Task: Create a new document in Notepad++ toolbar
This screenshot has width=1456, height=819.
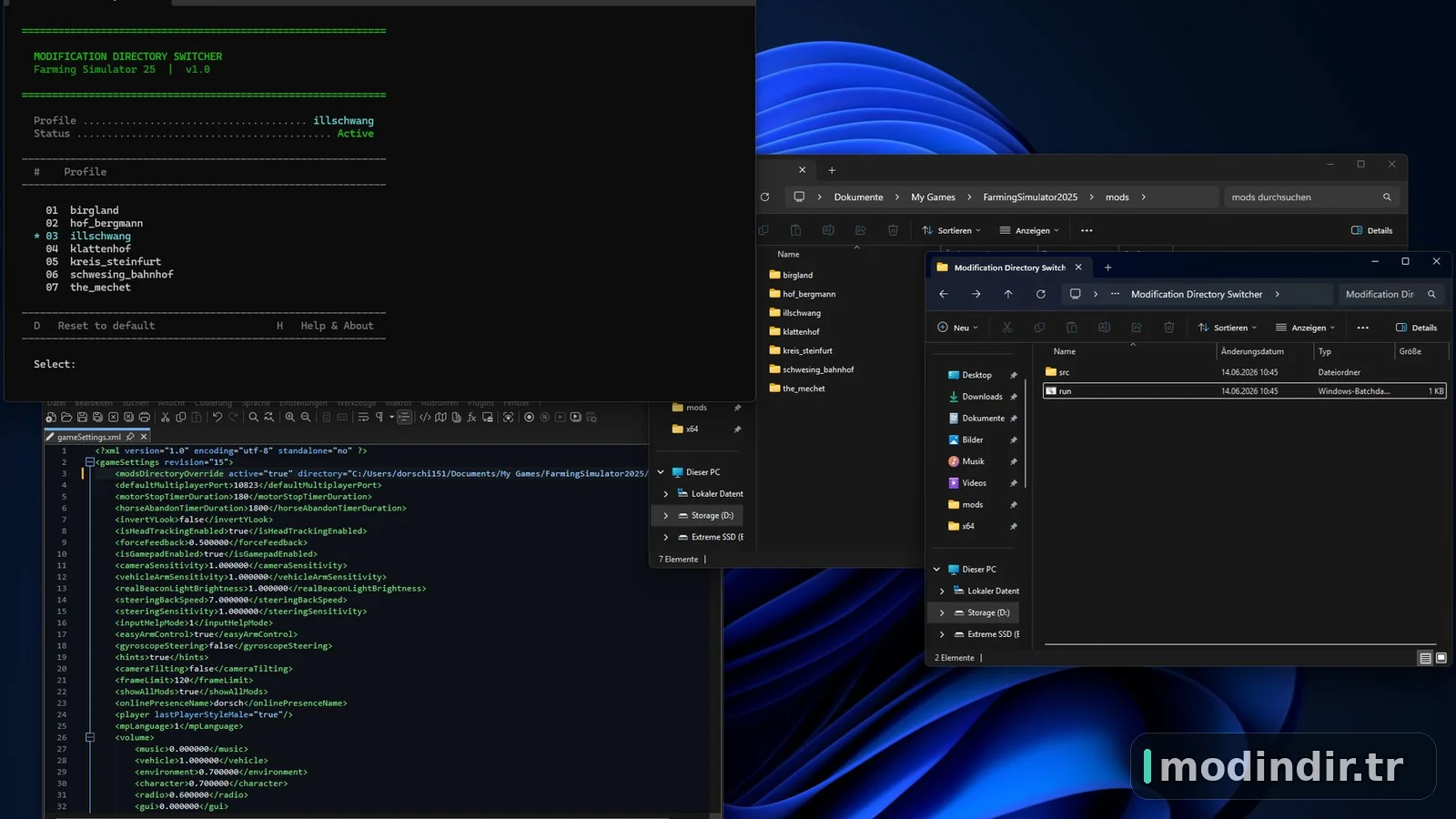Action: [x=51, y=417]
